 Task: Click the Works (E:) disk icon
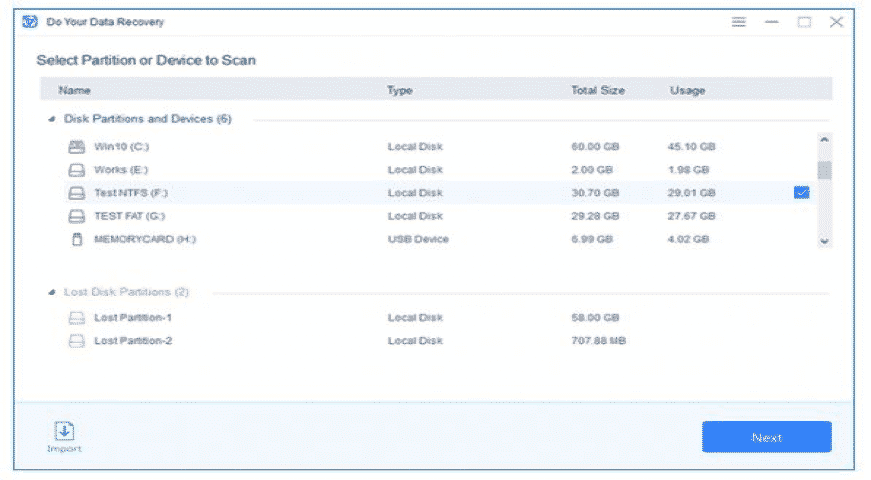77,170
